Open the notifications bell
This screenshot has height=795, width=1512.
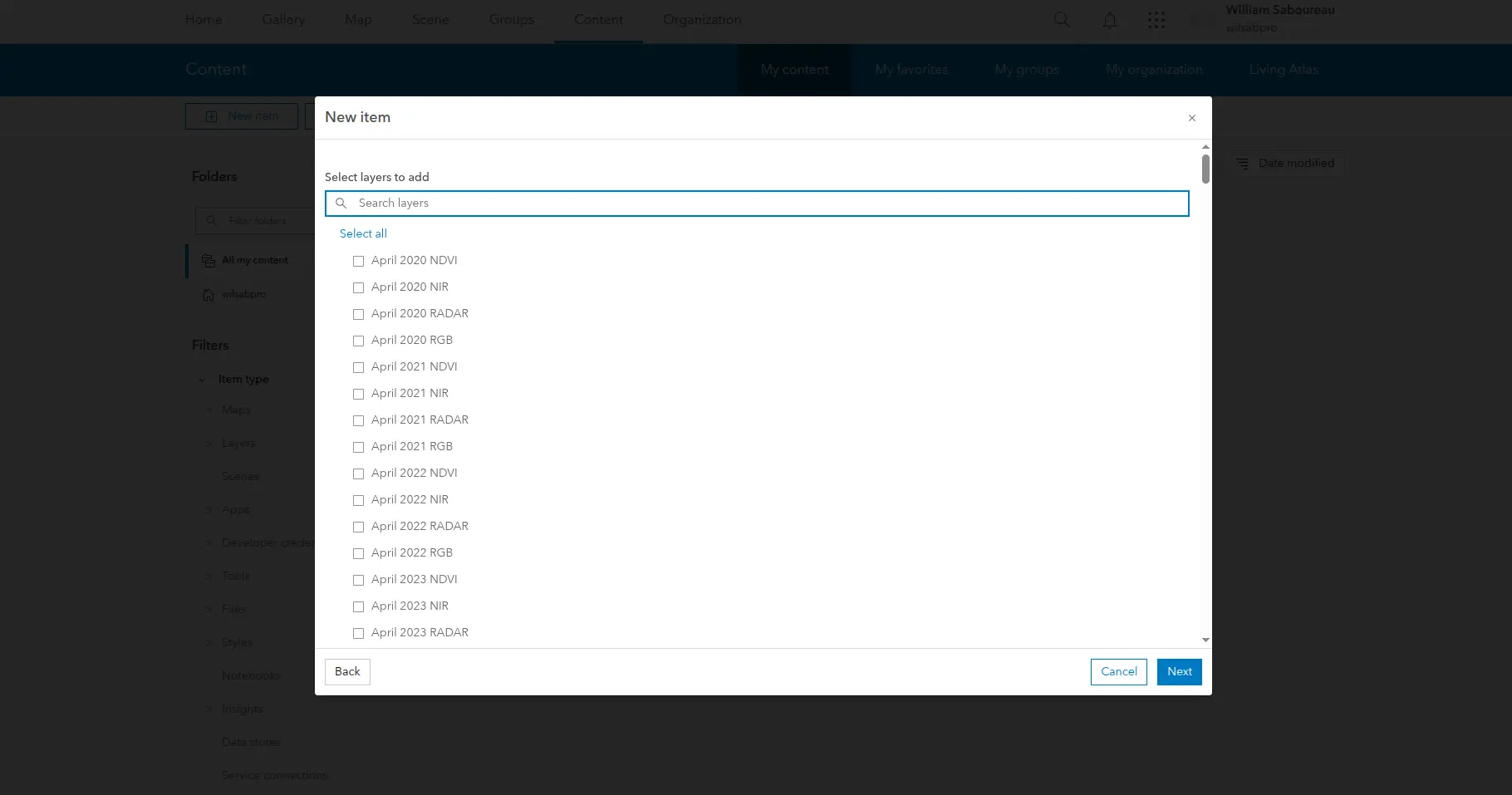click(x=1109, y=19)
